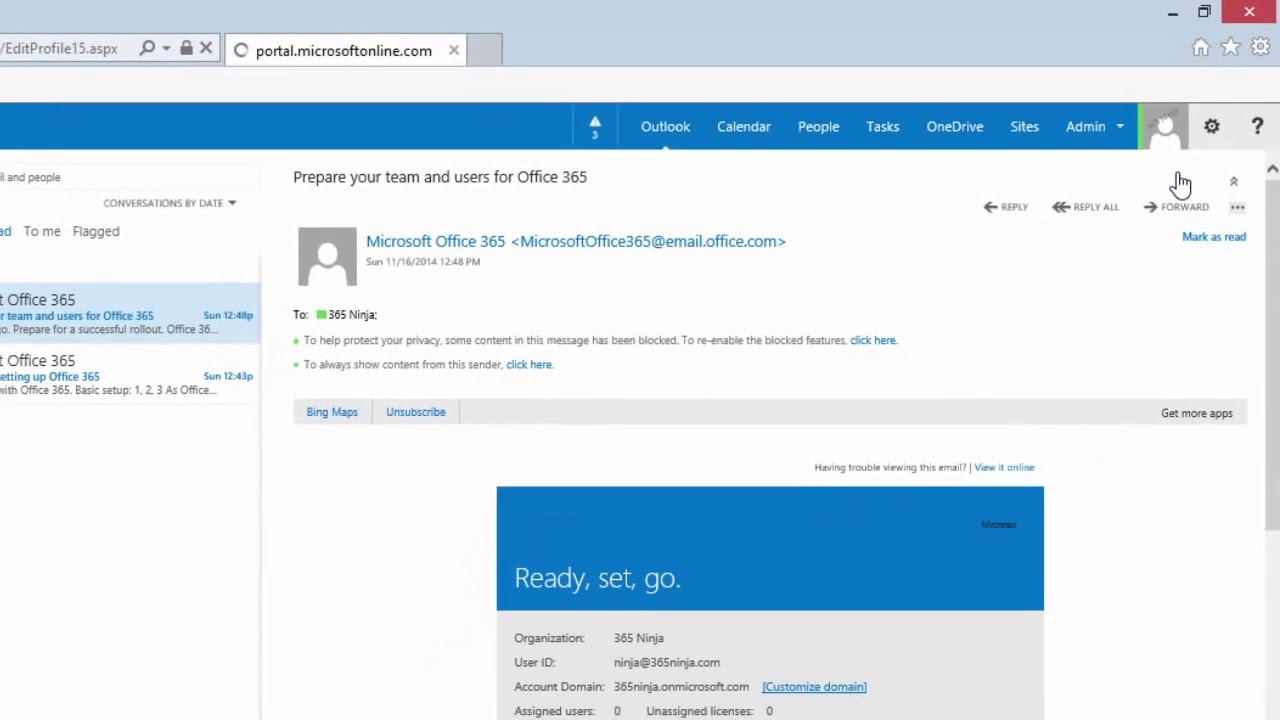The width and height of the screenshot is (1280, 720).
Task: Click the sender Microsoft Office 365 email address
Action: (x=576, y=241)
